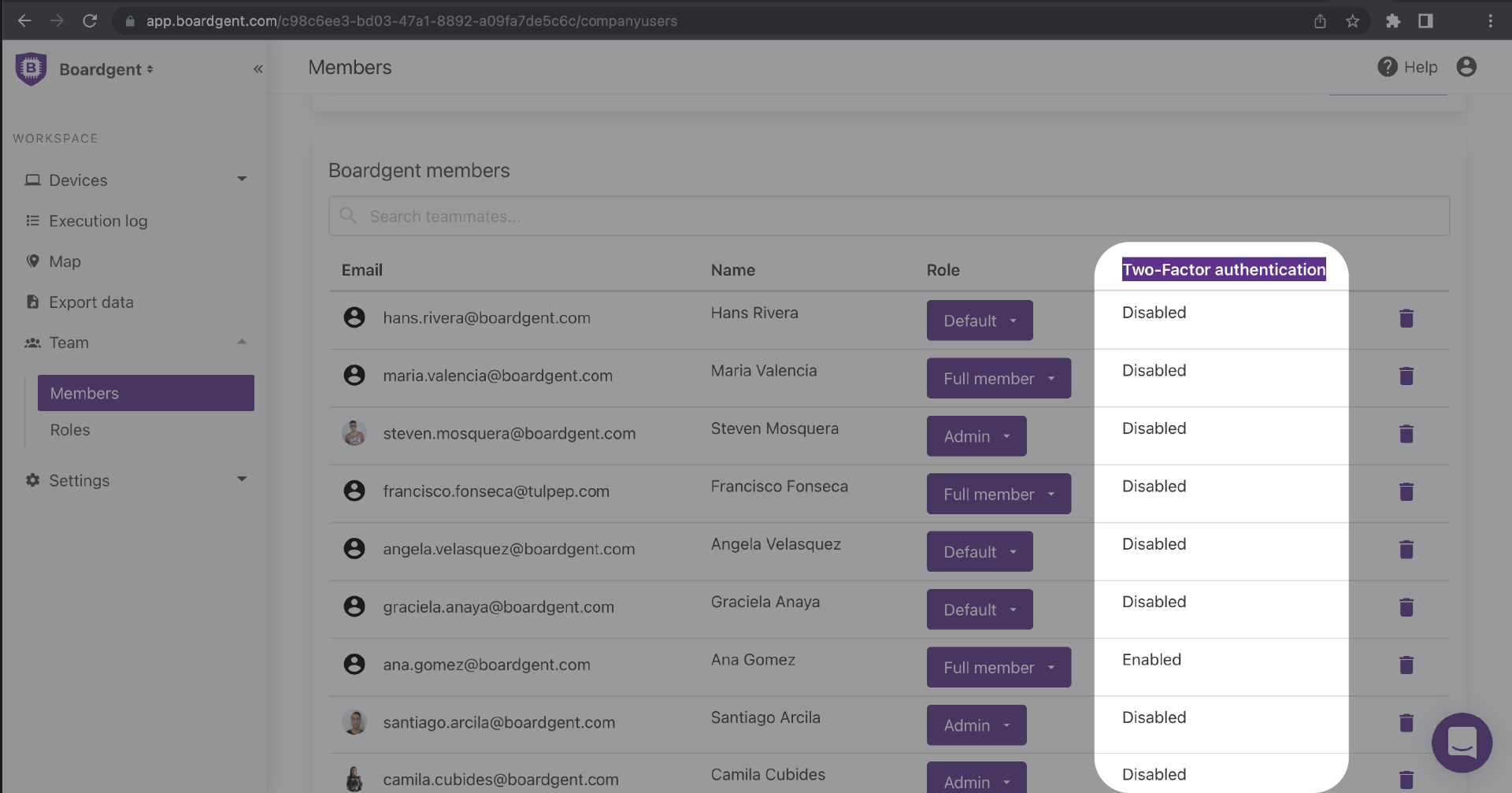Delete member Francisco Fonseca with trash icon

pyautogui.click(x=1406, y=491)
